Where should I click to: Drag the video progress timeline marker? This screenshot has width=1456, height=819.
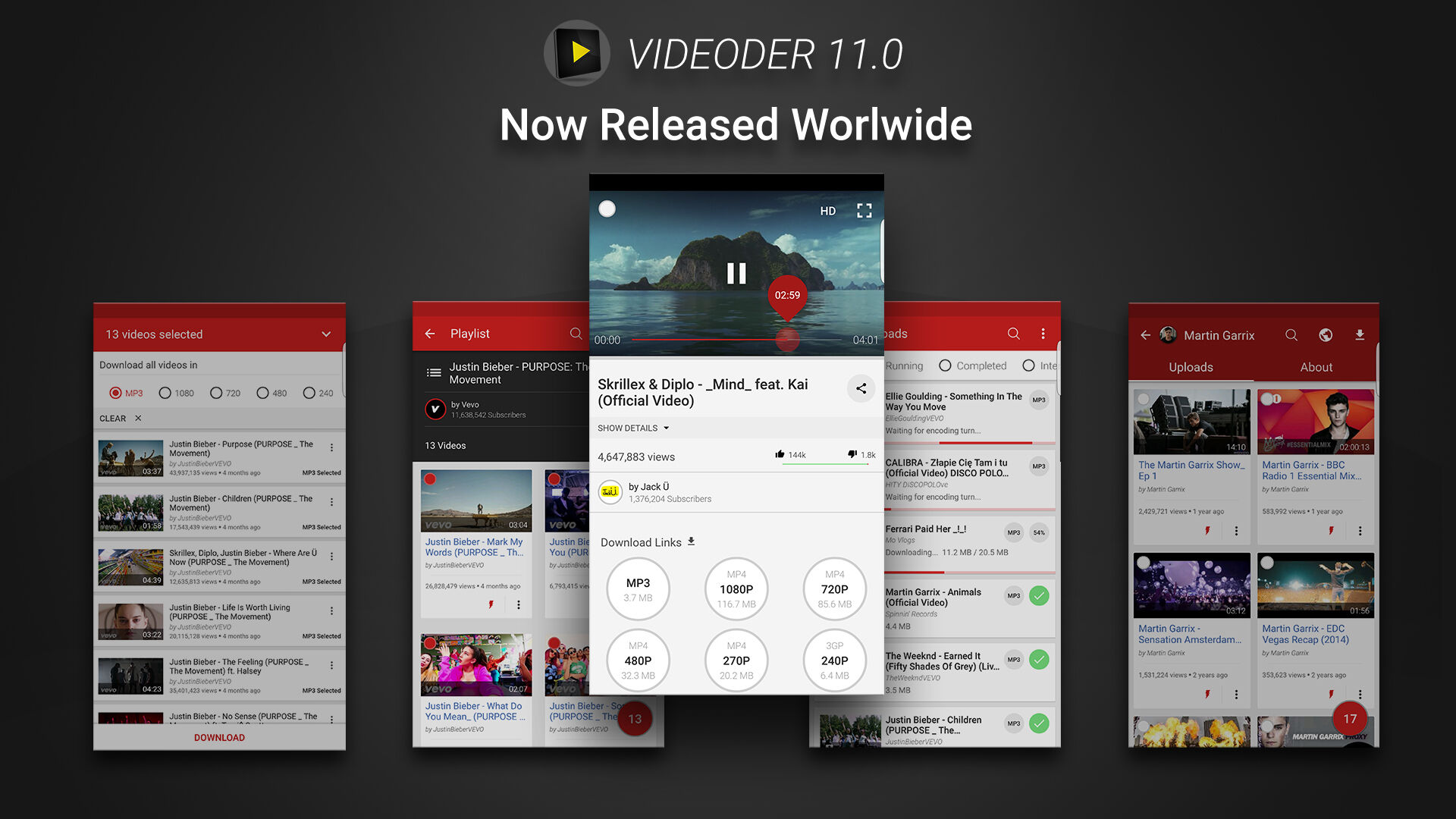[788, 342]
